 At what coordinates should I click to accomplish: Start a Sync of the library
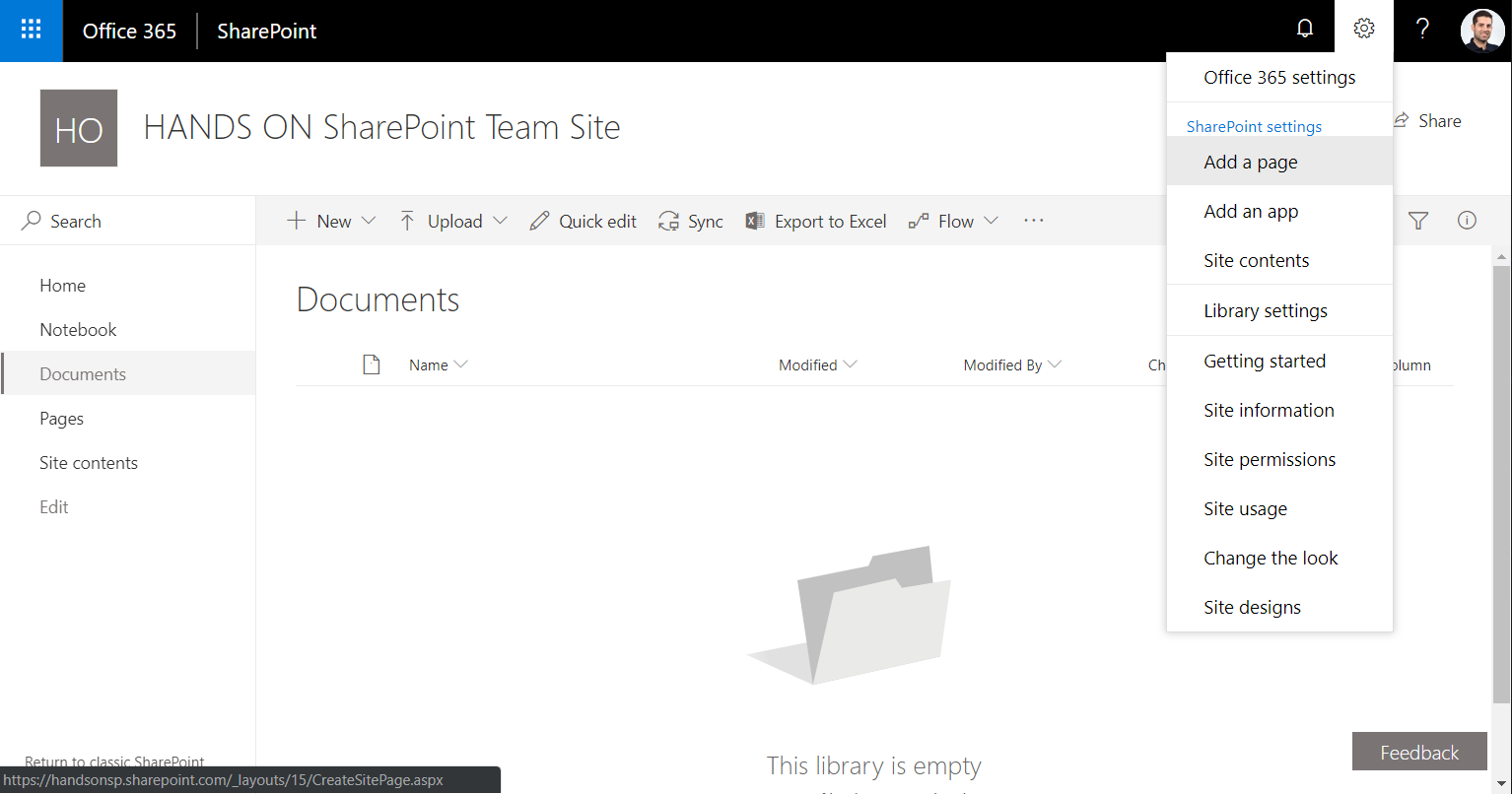(x=690, y=221)
